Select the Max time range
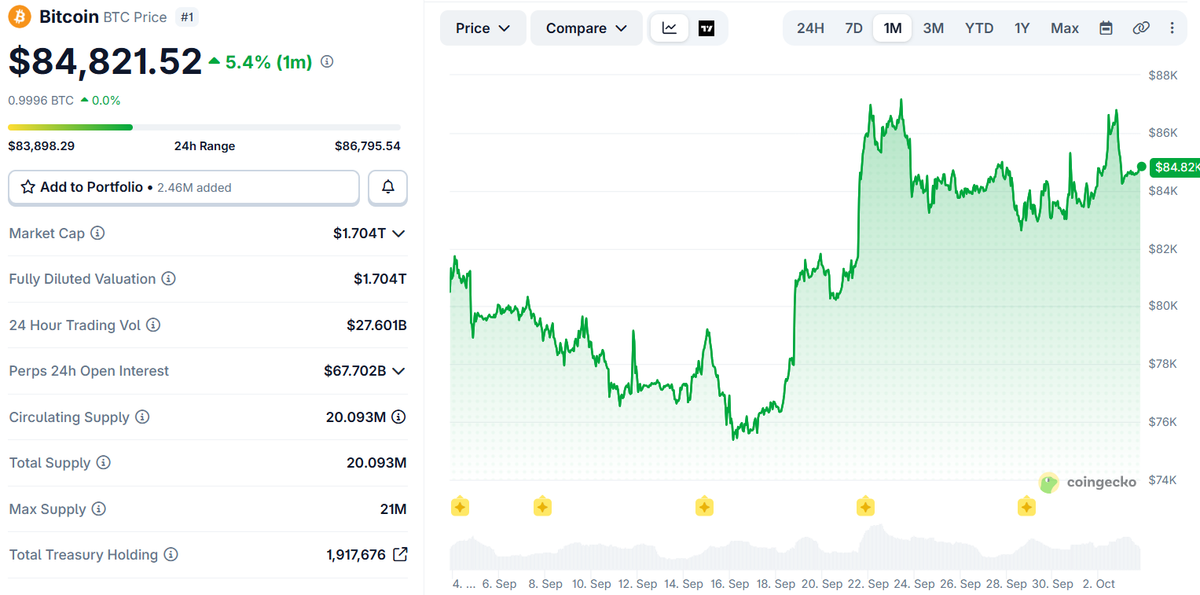 pos(1065,28)
